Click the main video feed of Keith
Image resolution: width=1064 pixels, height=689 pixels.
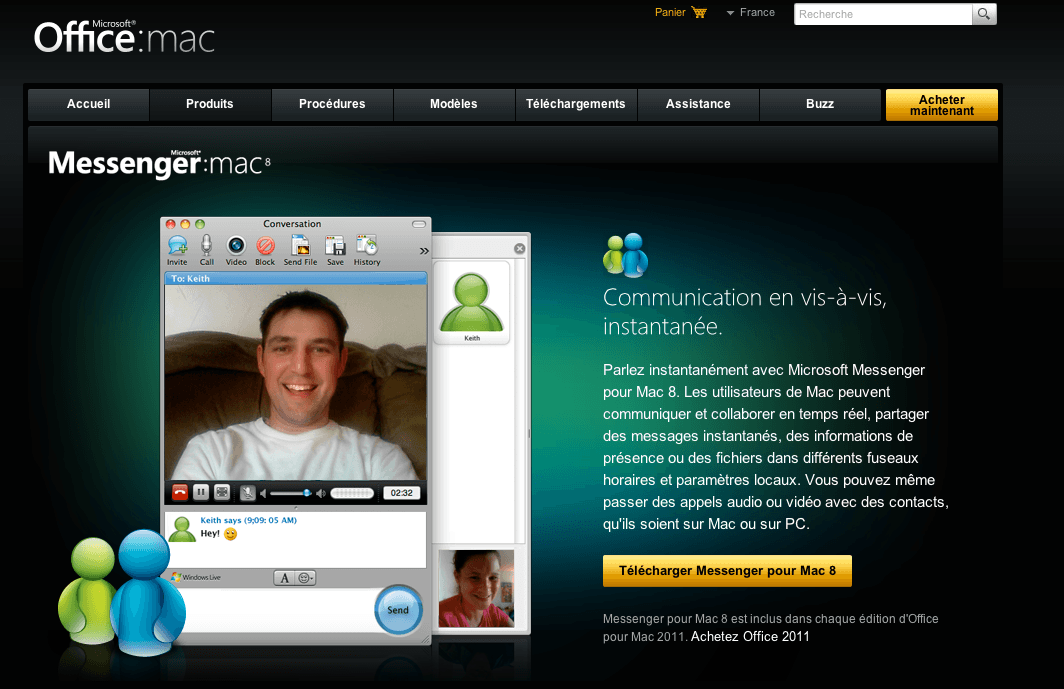[296, 382]
